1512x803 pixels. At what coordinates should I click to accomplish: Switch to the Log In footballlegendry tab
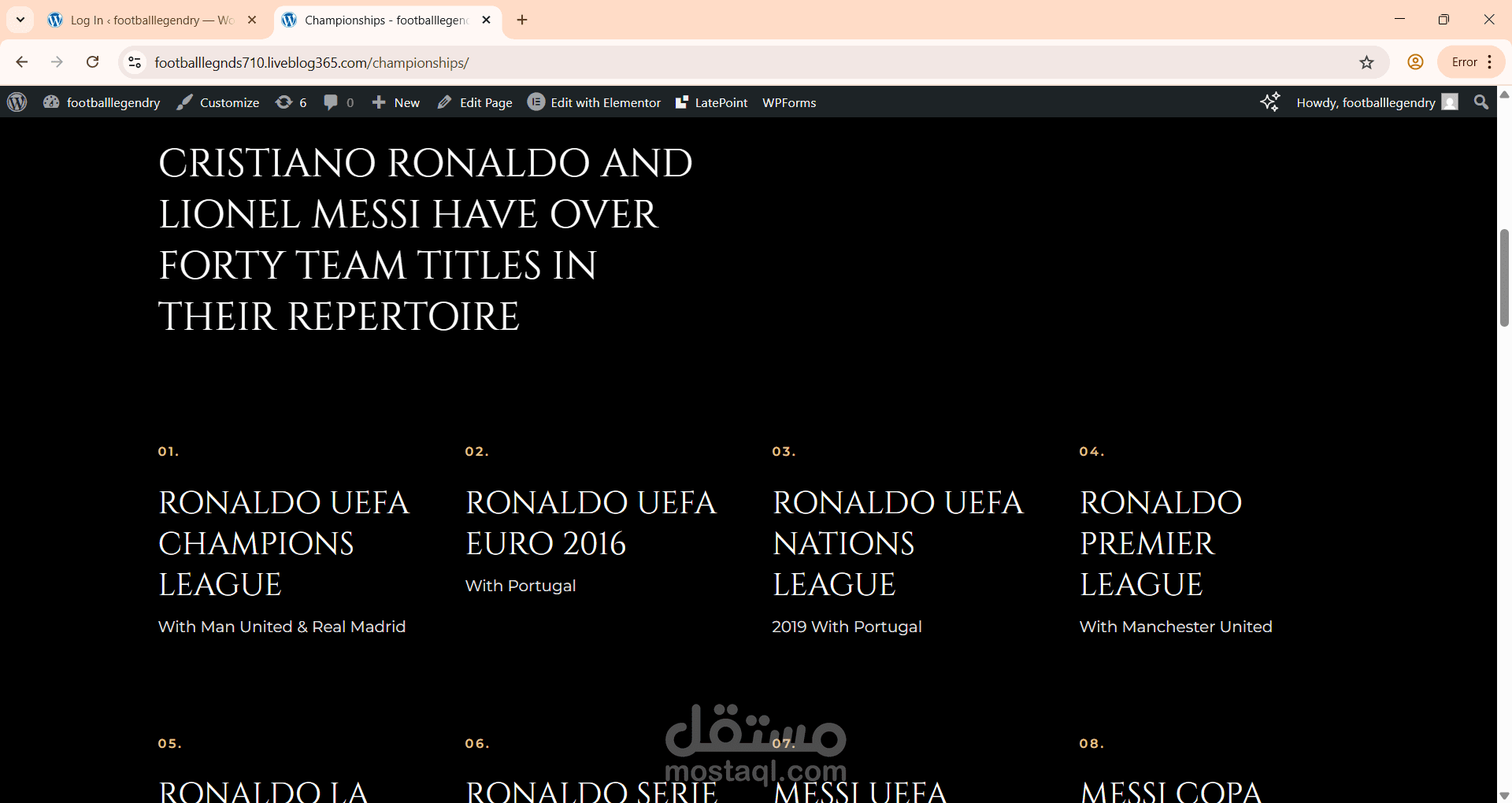pyautogui.click(x=153, y=20)
